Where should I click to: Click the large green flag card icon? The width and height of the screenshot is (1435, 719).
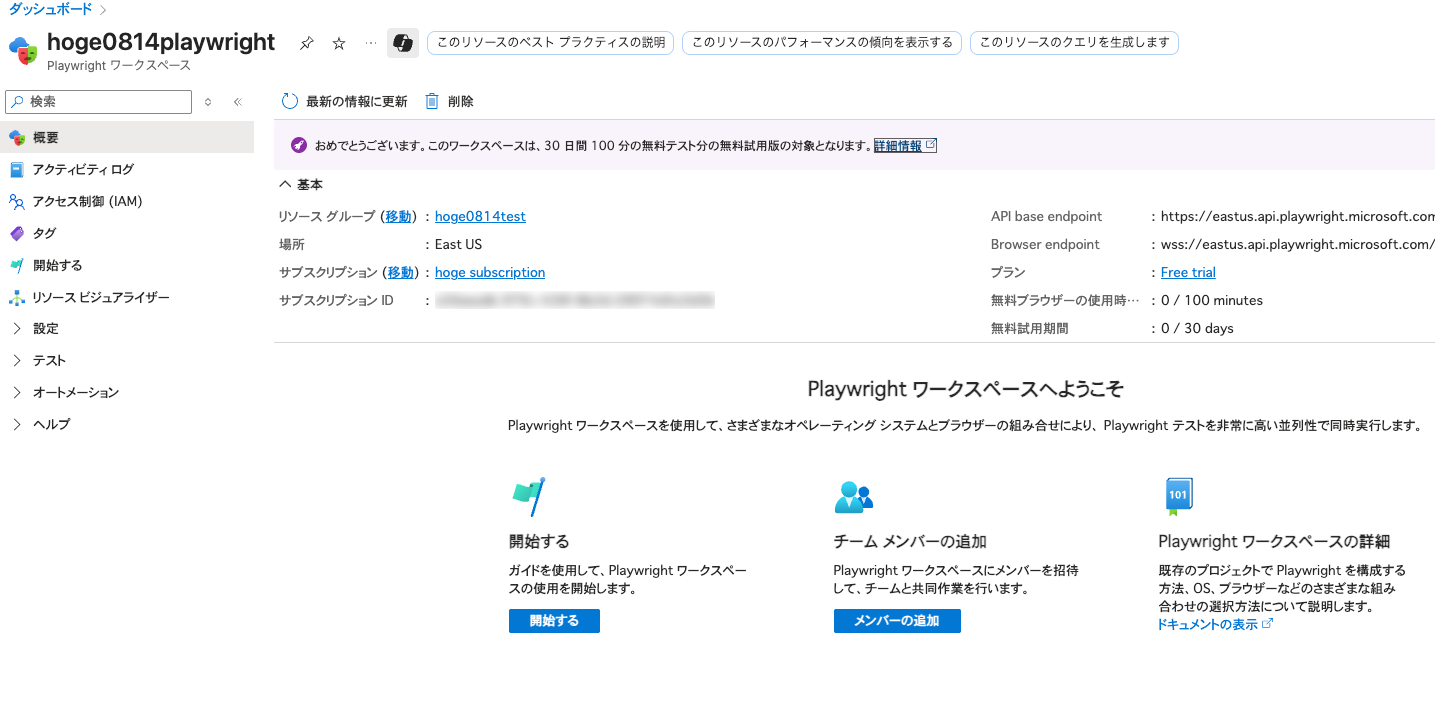click(x=528, y=496)
